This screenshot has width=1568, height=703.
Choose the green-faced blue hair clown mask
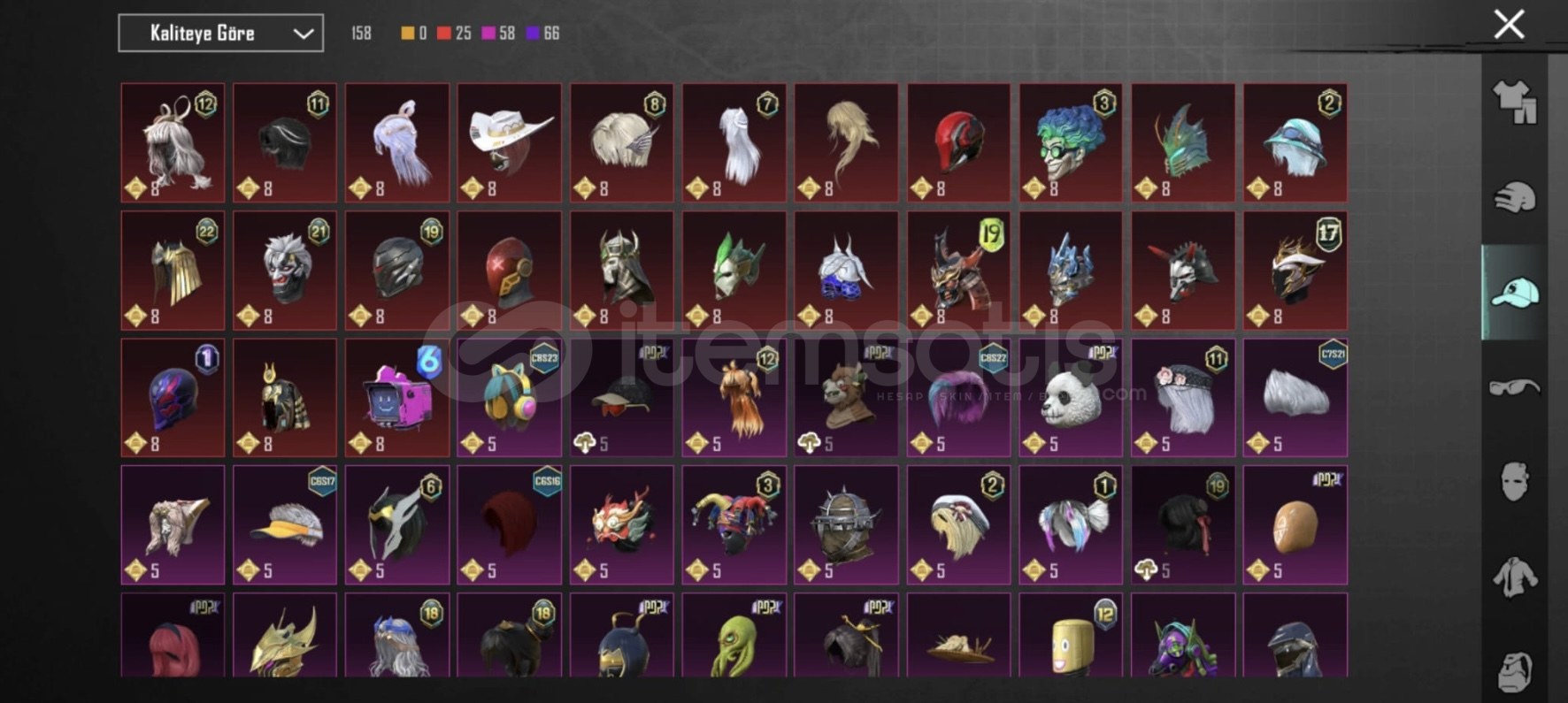[x=1071, y=142]
